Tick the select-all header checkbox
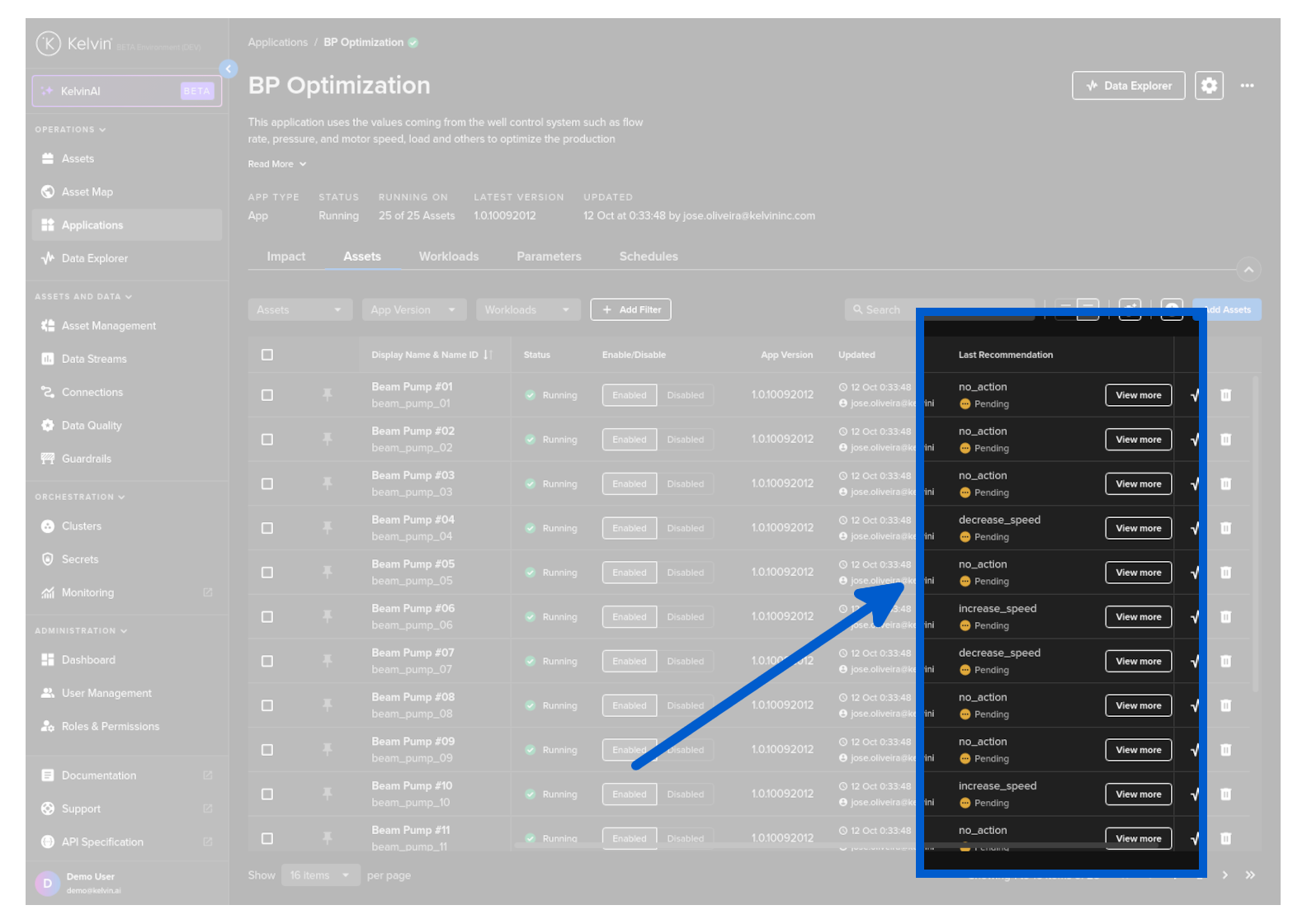This screenshot has width=1307, height=924. 267,355
